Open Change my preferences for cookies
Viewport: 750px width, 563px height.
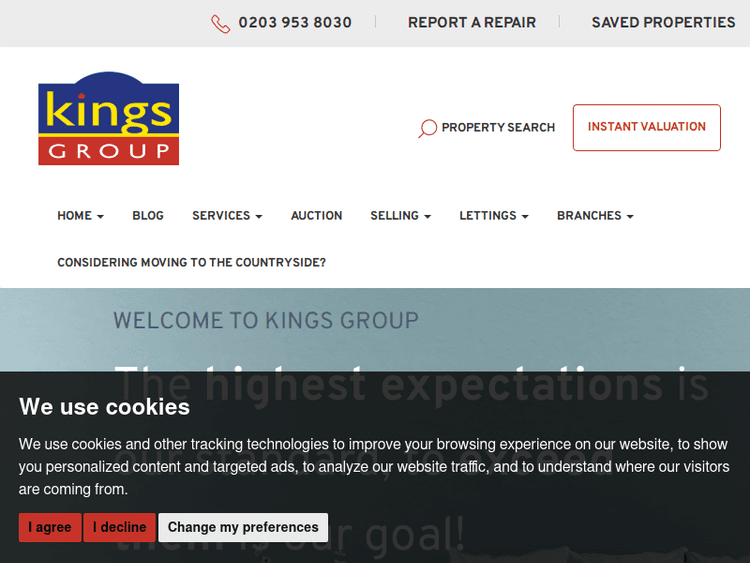click(x=243, y=527)
